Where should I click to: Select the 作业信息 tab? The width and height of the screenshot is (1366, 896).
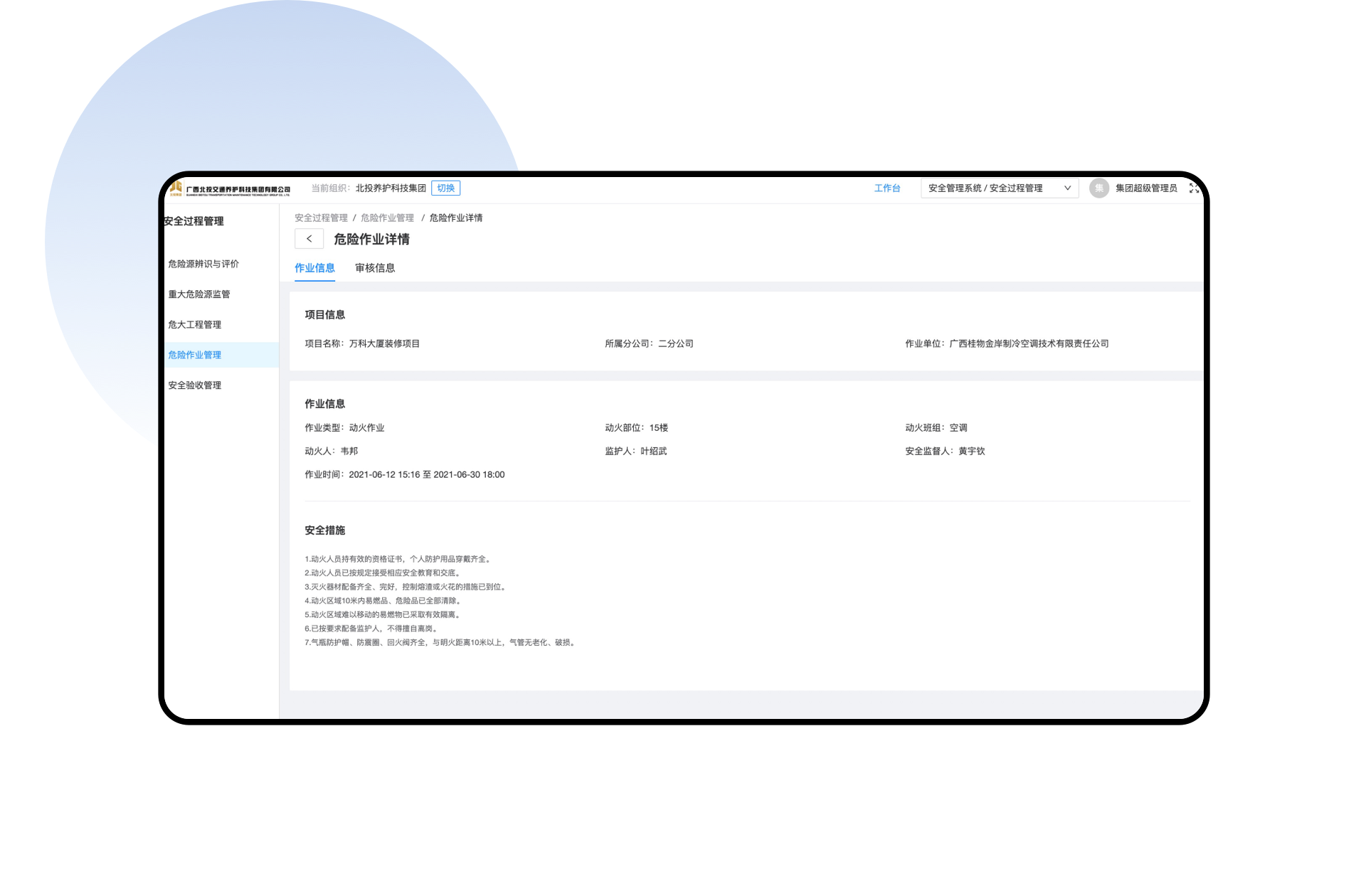tap(314, 268)
